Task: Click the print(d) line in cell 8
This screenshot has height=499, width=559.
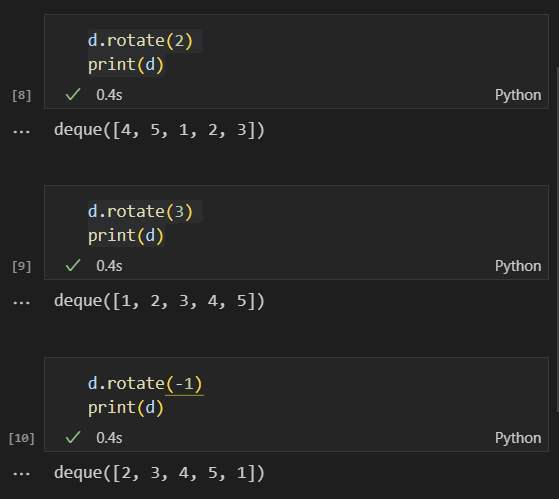Action: pyautogui.click(x=125, y=65)
